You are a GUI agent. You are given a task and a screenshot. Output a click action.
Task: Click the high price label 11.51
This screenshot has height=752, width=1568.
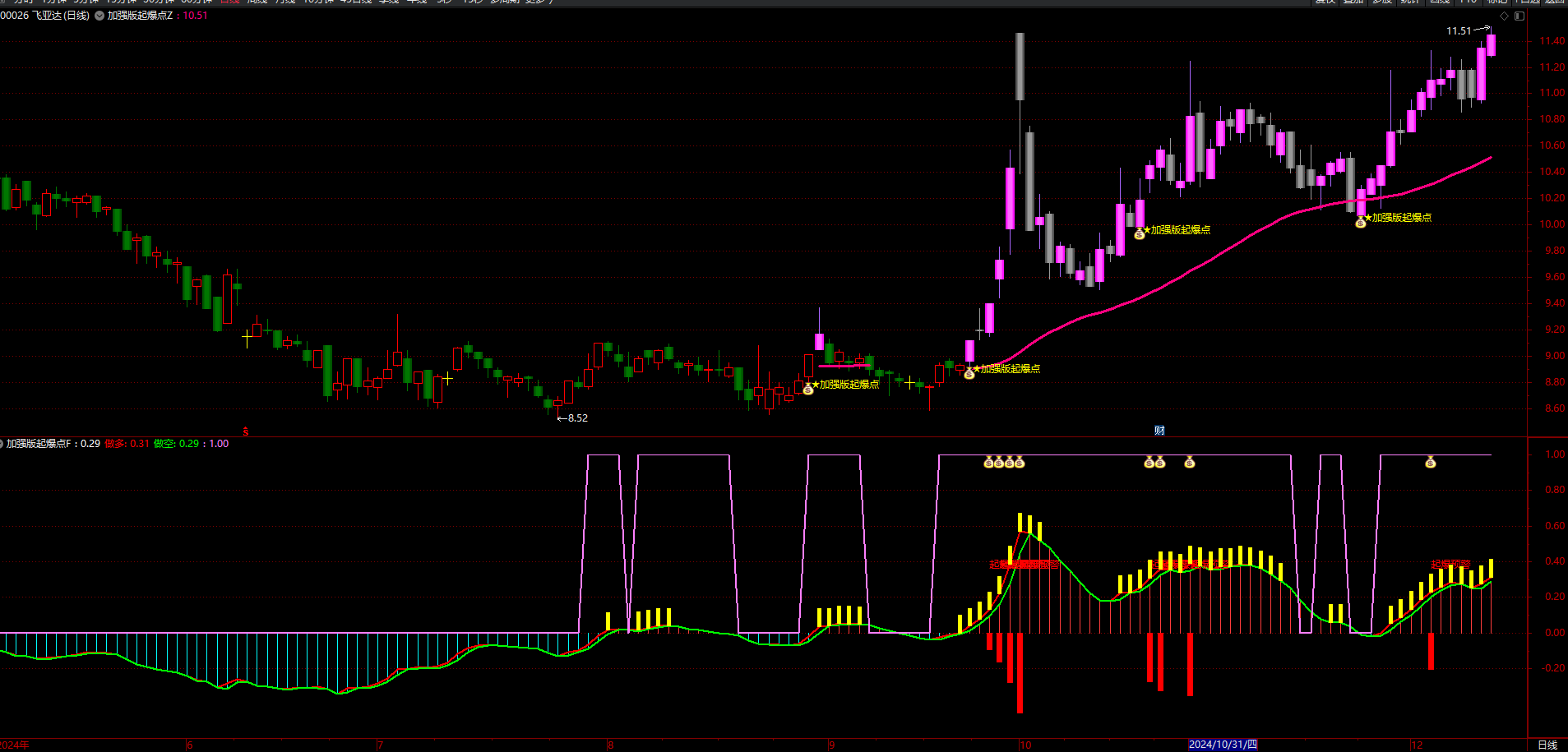(1459, 31)
